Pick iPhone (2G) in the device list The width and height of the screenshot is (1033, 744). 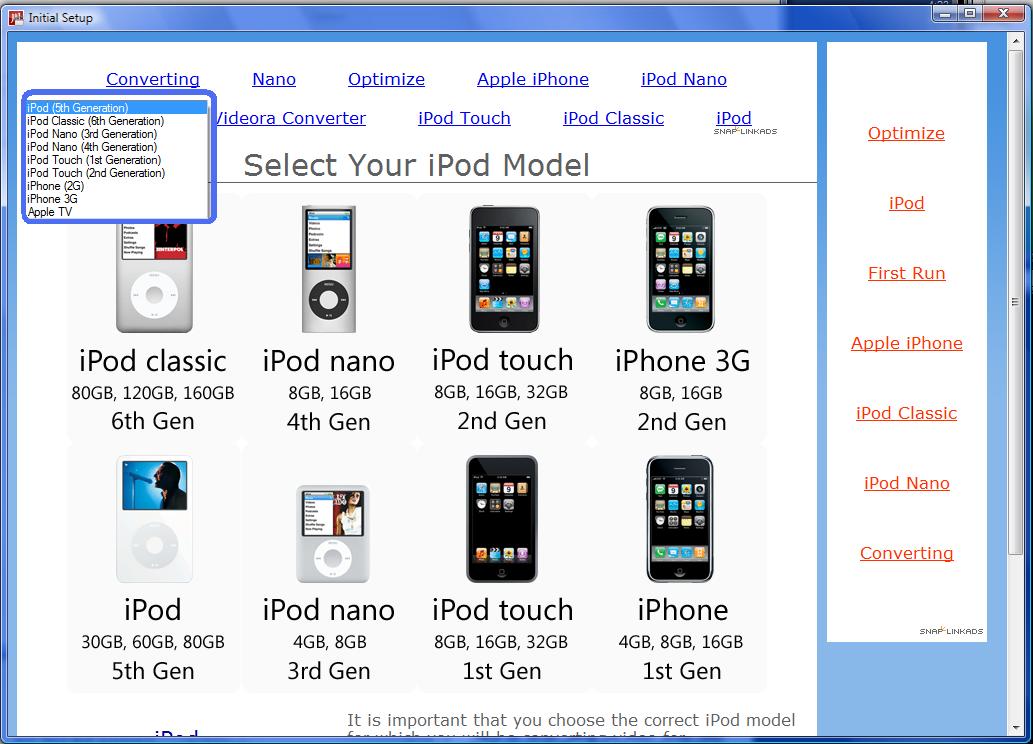pos(117,186)
